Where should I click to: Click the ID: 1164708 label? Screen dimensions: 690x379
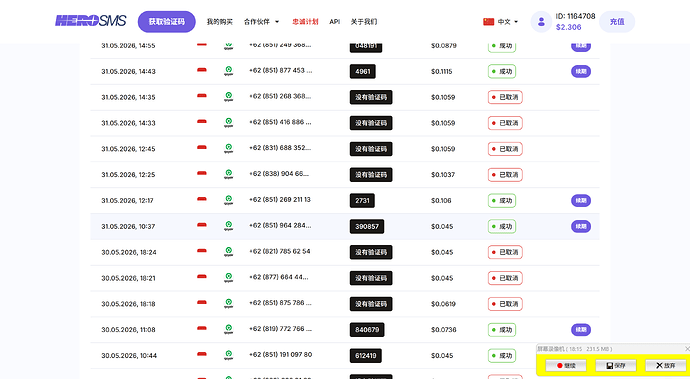(575, 16)
